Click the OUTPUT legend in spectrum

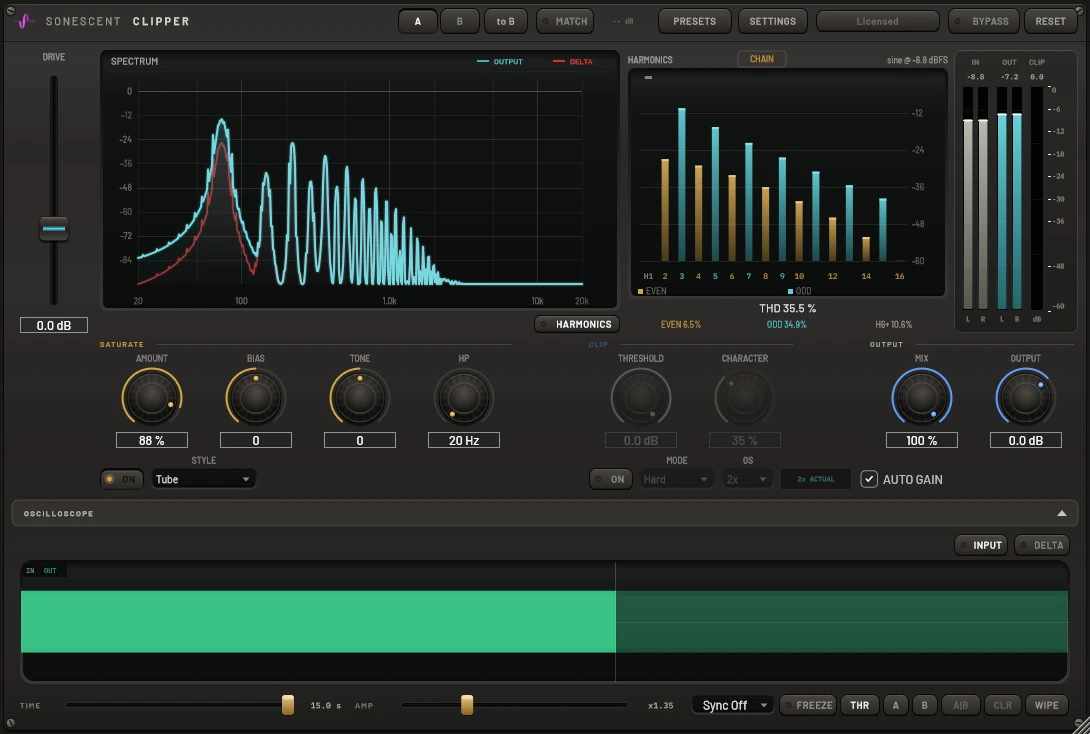(500, 62)
